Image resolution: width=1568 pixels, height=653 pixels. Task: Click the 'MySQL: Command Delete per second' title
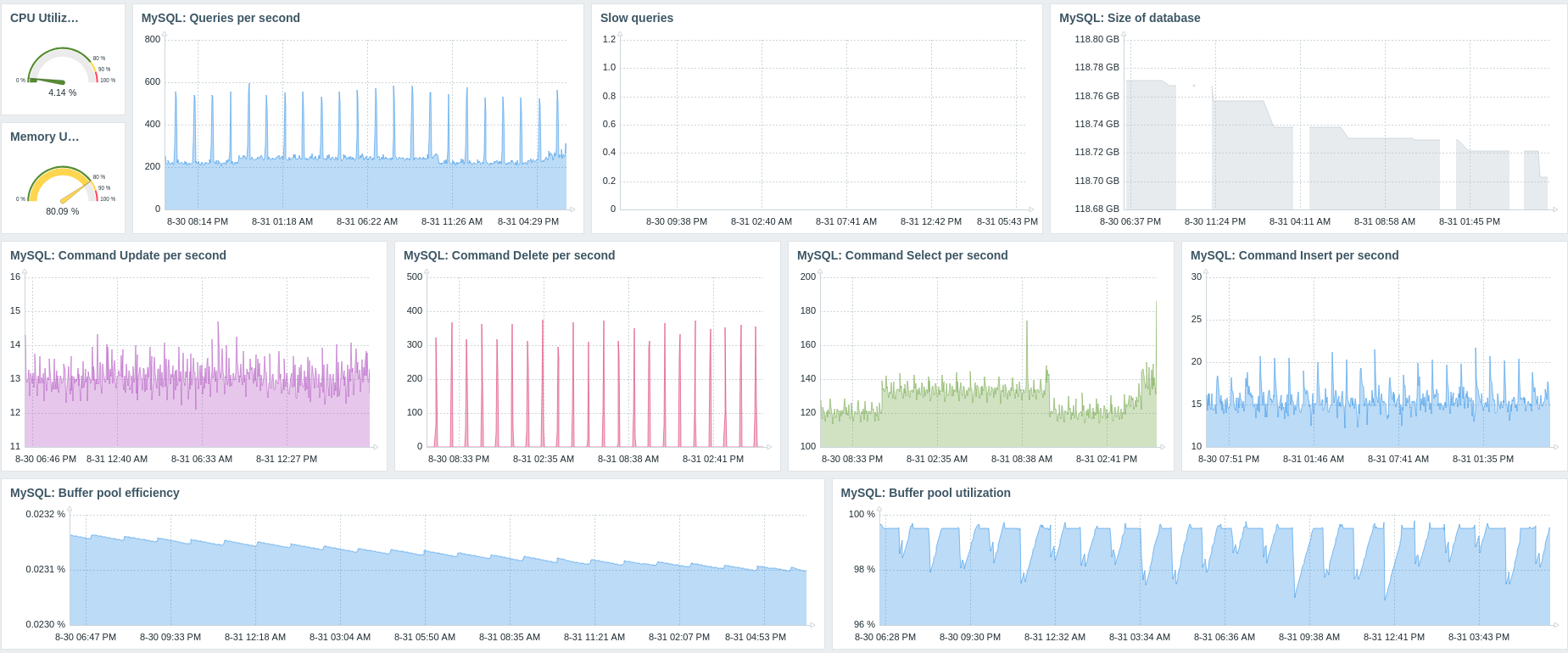[x=509, y=255]
